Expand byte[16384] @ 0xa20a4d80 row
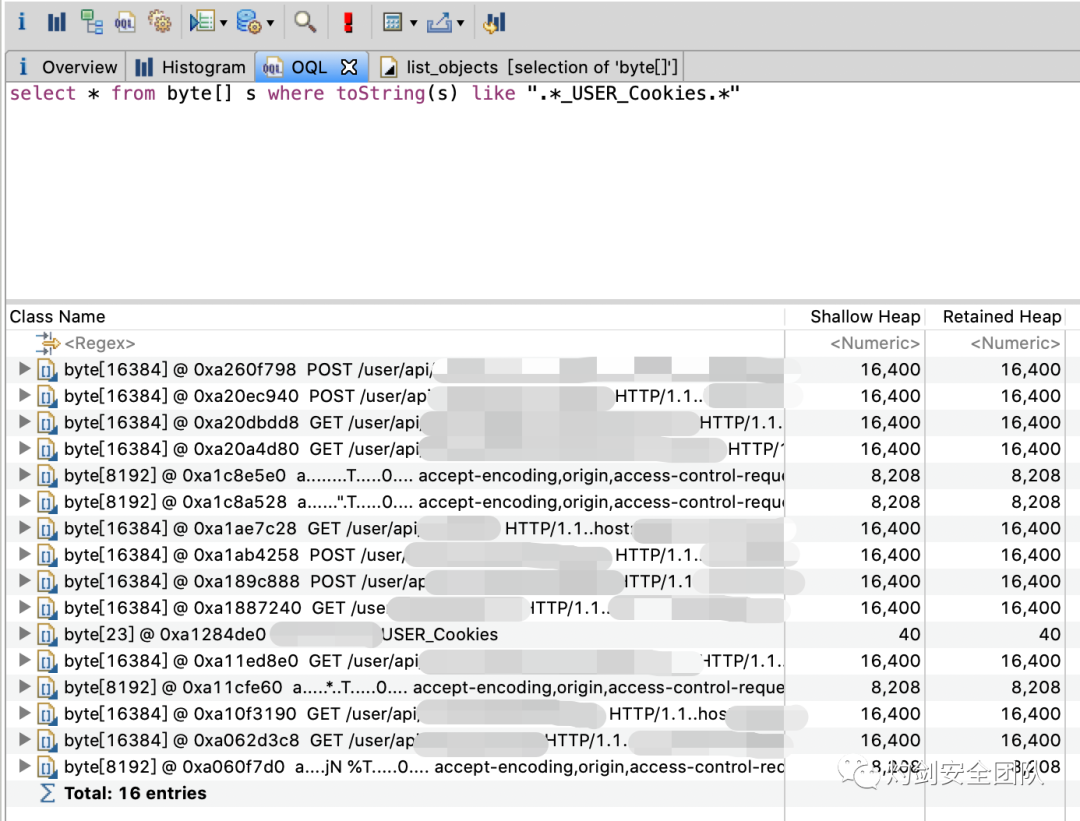This screenshot has width=1080, height=821. [24, 448]
